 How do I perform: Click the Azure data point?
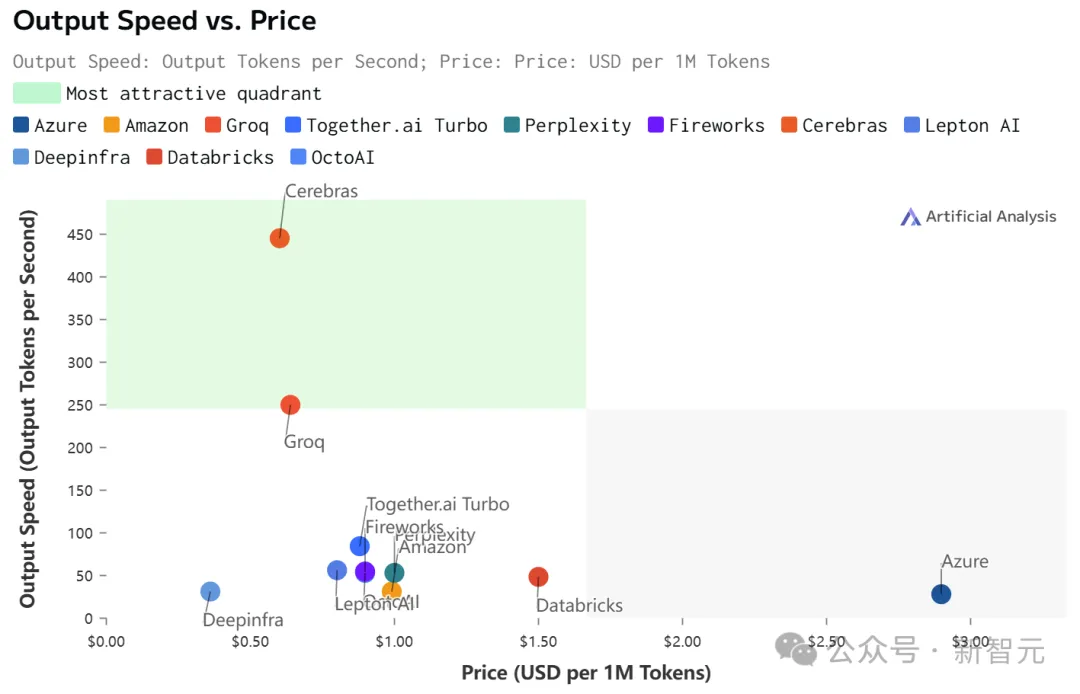(x=941, y=593)
